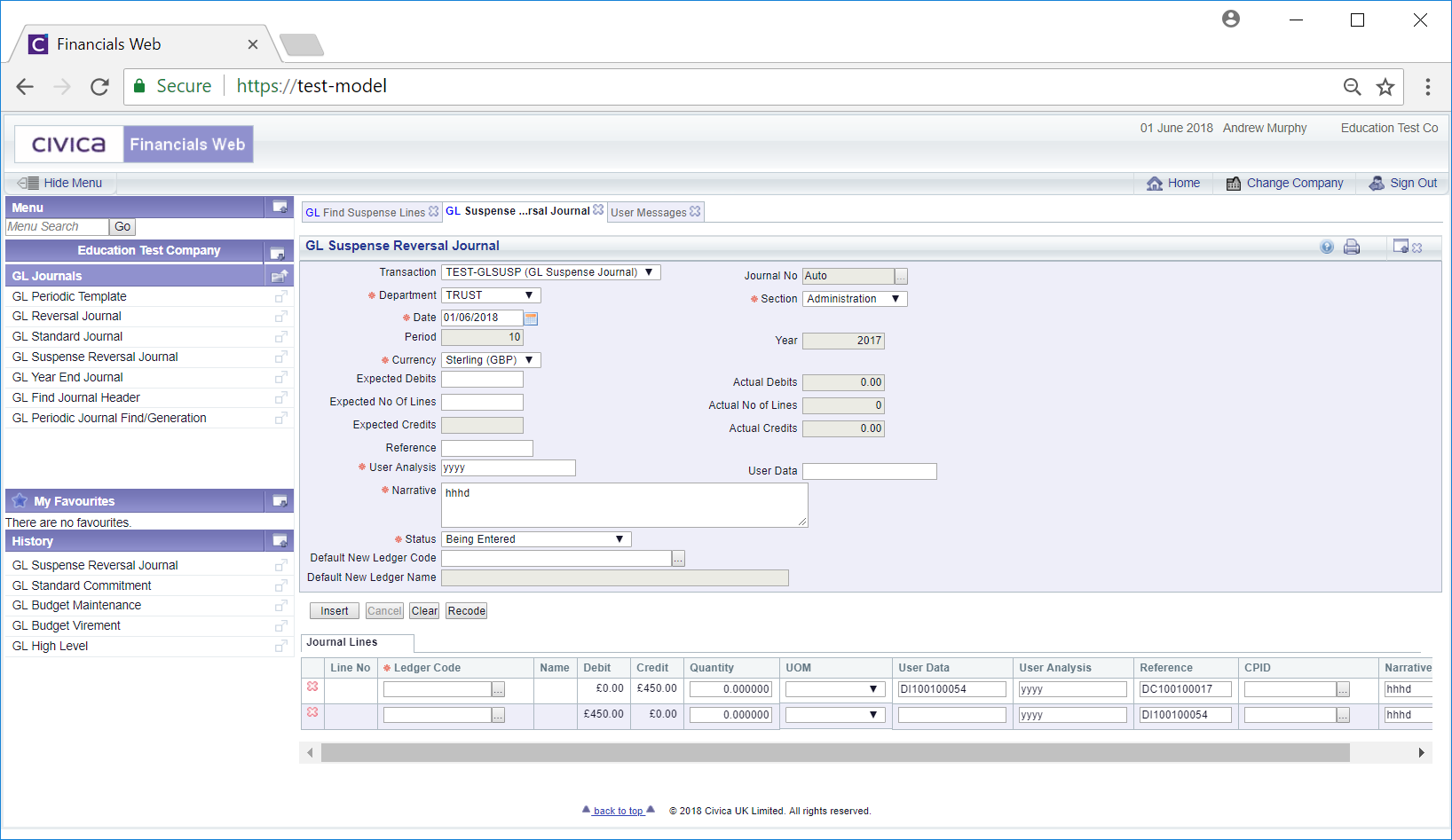
Task: Open the Department dropdown showing TRUST
Action: [x=491, y=295]
